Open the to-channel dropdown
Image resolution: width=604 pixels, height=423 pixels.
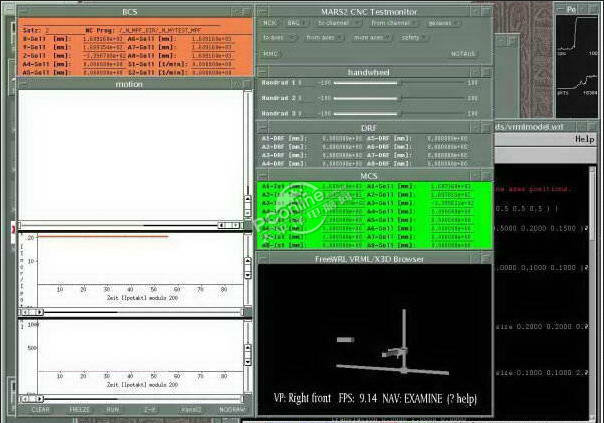point(335,22)
